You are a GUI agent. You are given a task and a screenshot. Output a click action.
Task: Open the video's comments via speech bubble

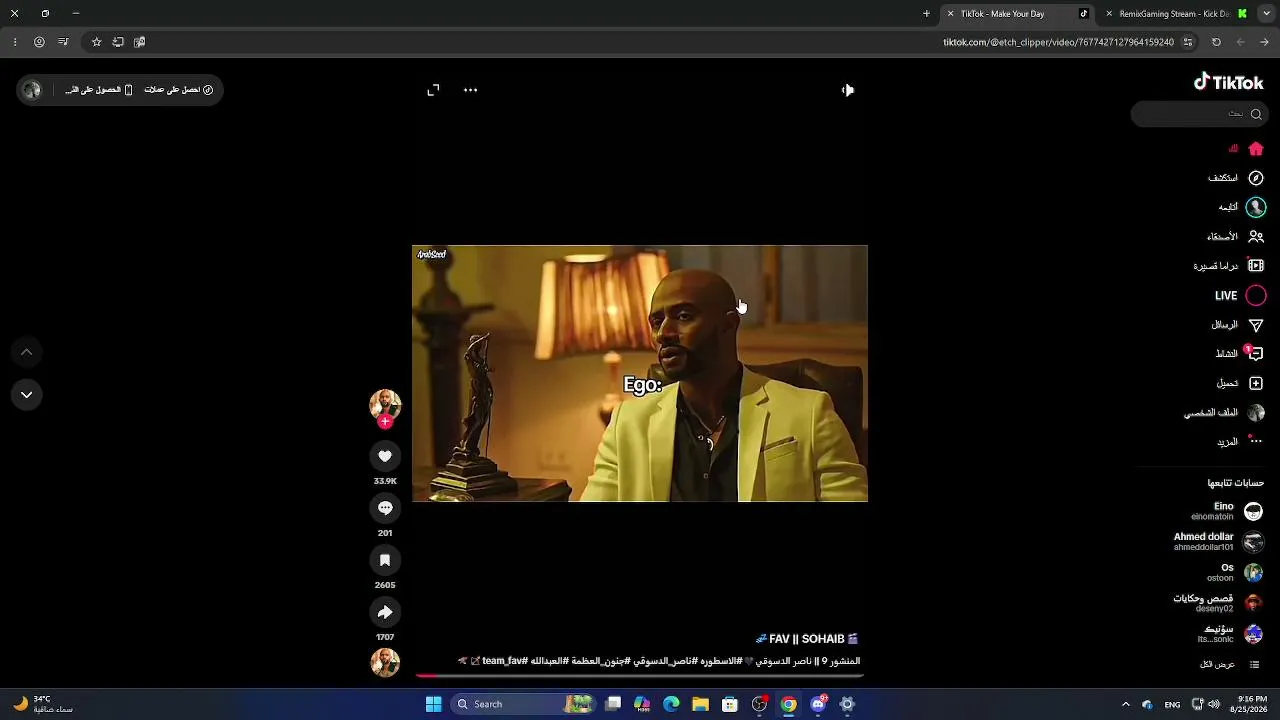pyautogui.click(x=385, y=508)
